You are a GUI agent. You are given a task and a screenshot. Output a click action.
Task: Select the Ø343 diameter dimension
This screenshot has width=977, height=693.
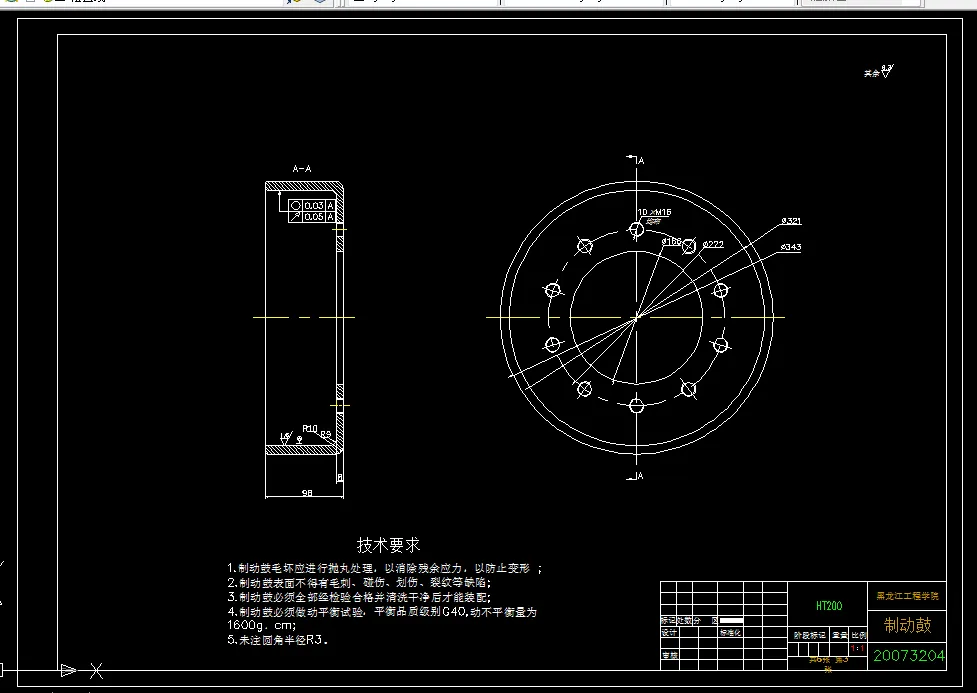[791, 248]
